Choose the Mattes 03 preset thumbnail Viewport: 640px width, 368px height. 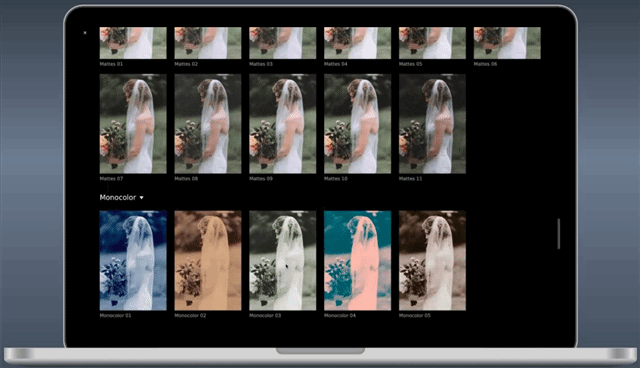pos(282,43)
